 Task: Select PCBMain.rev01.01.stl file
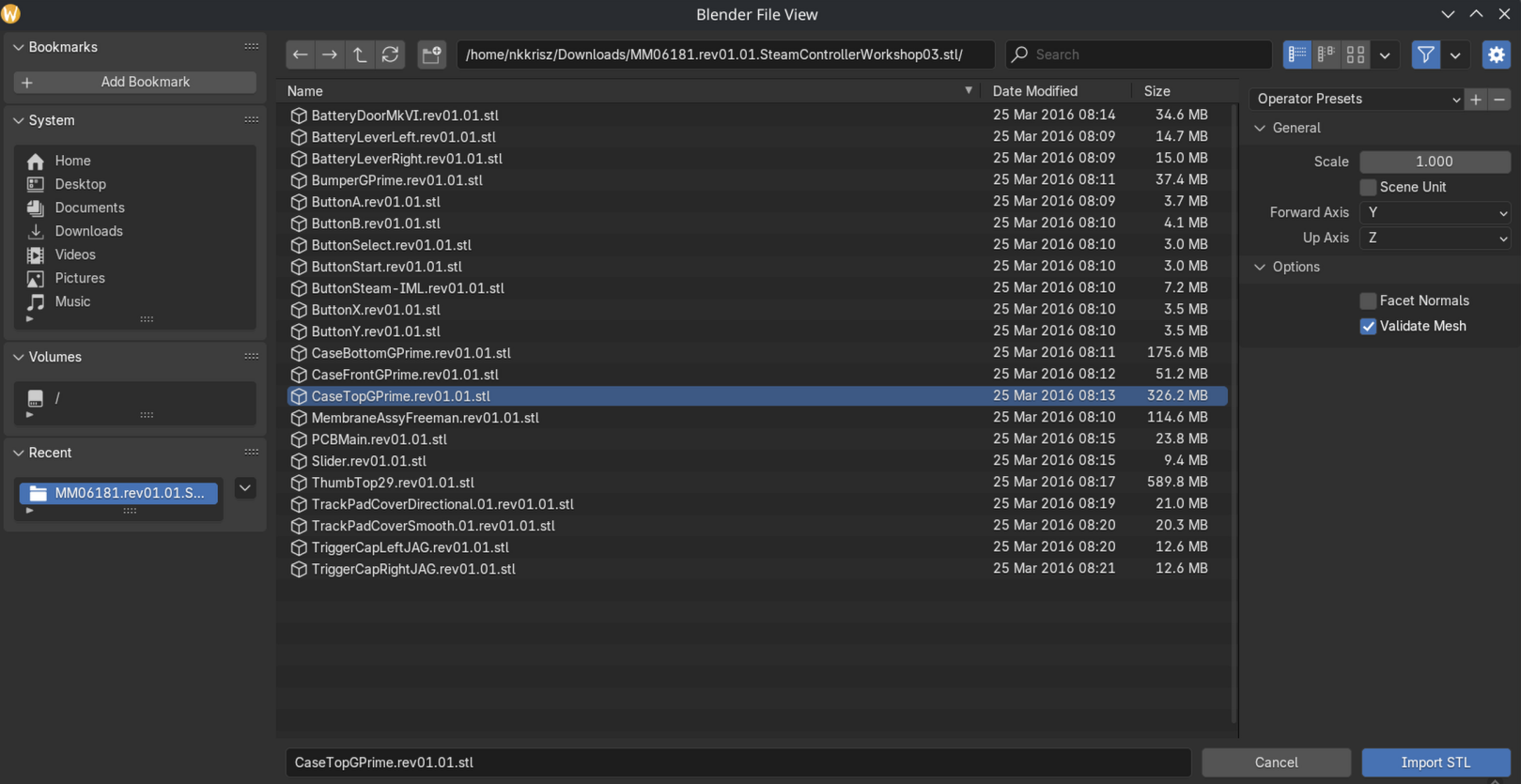757,439
